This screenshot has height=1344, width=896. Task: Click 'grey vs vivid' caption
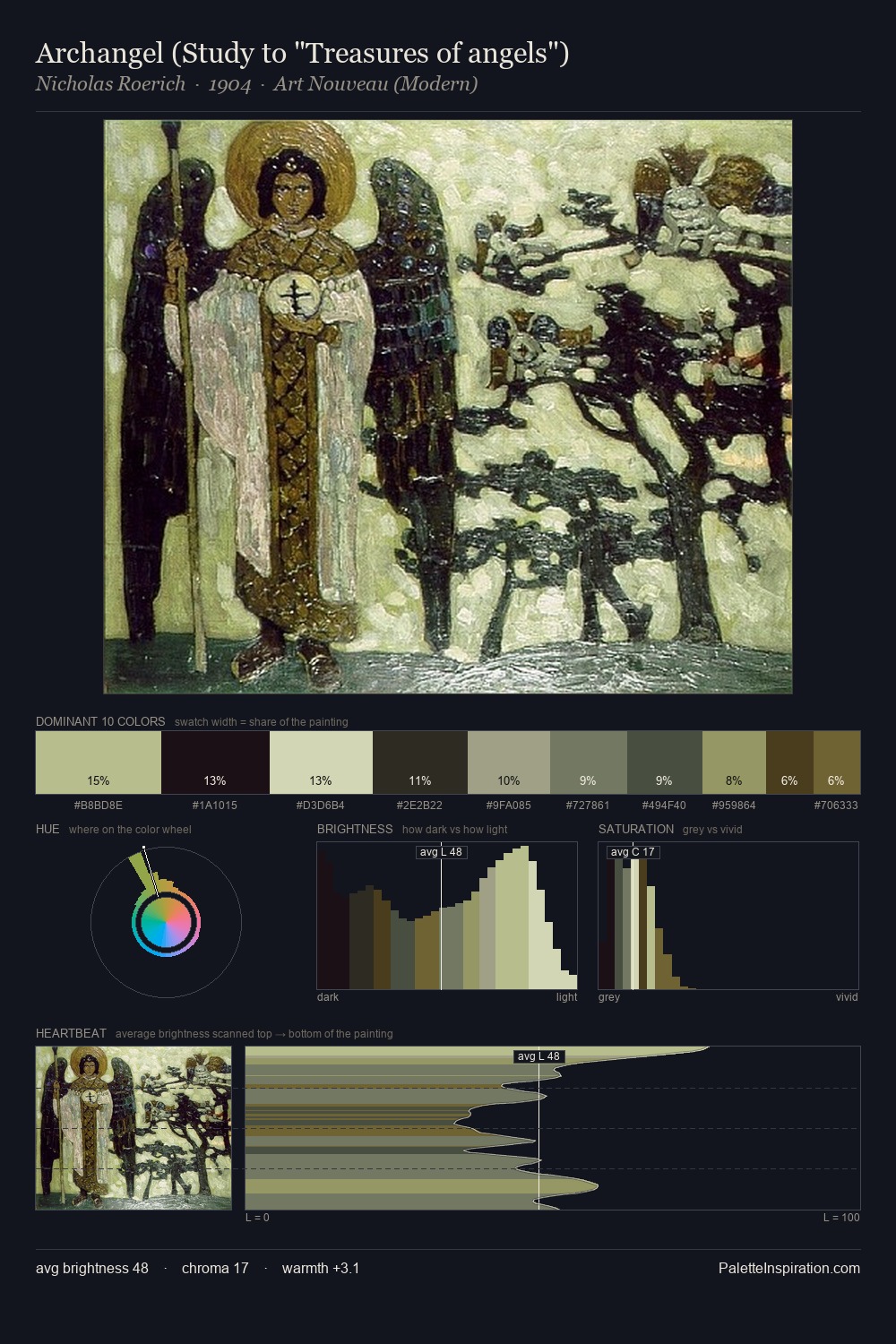coord(712,829)
